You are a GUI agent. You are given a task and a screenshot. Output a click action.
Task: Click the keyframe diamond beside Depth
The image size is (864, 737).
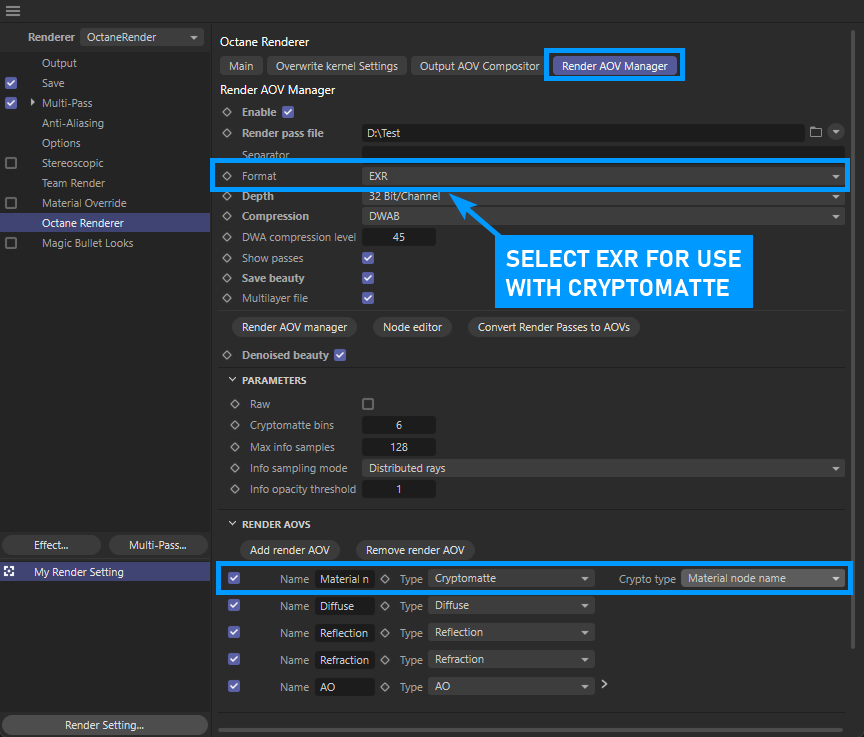227,196
